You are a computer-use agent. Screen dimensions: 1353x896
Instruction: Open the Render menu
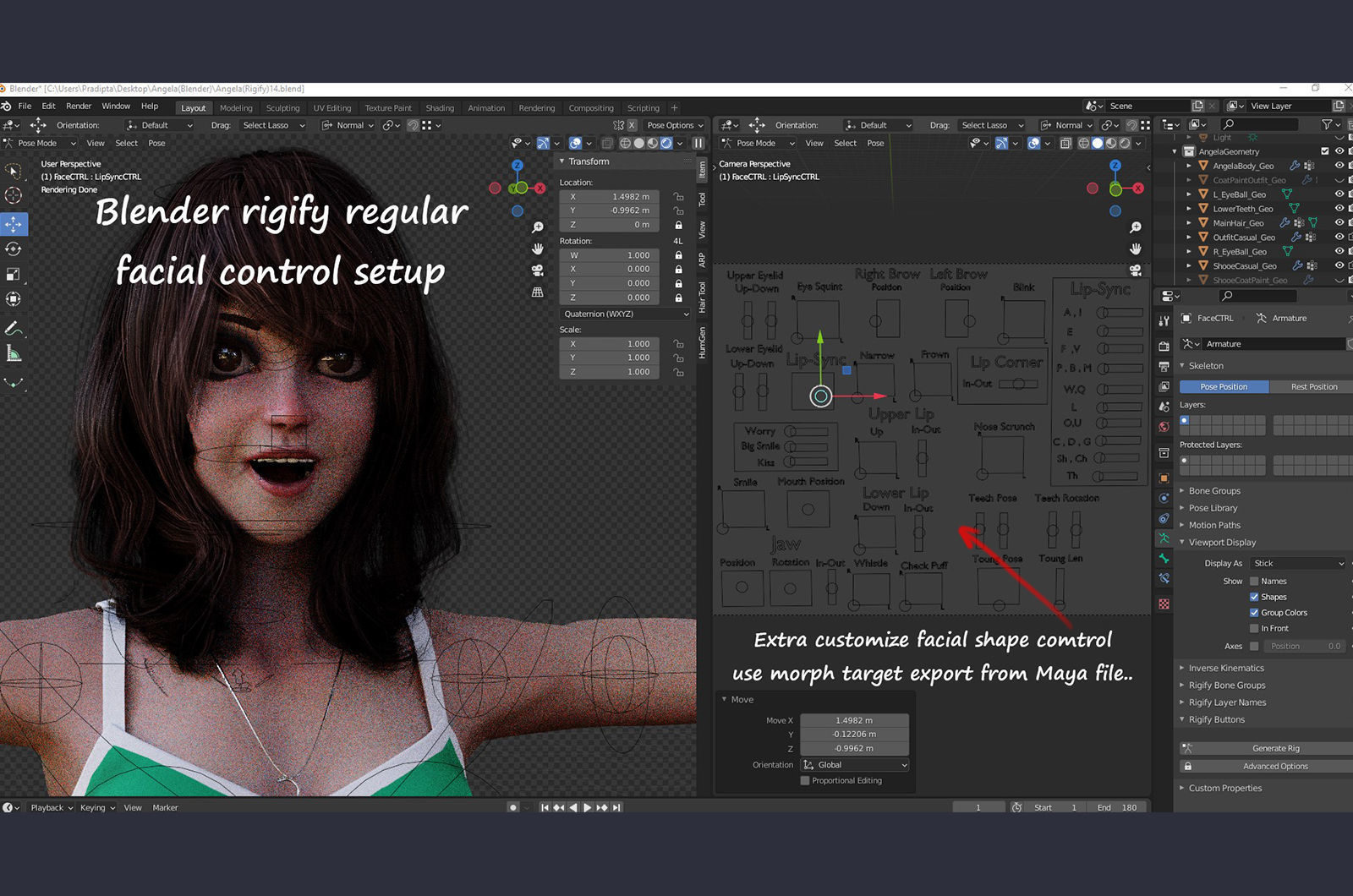click(79, 107)
